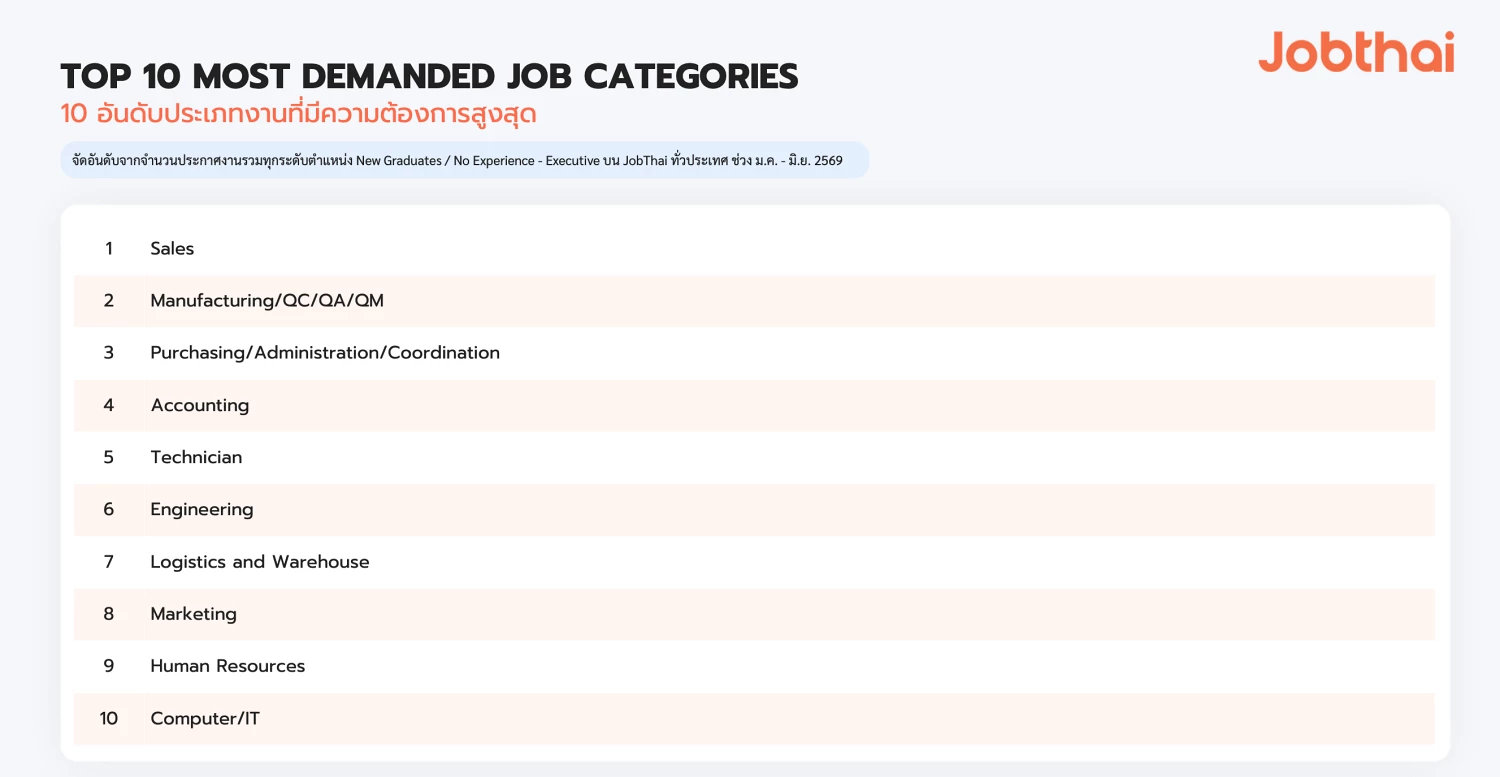
Task: Select the Computer/IT row
Action: pyautogui.click(x=754, y=718)
